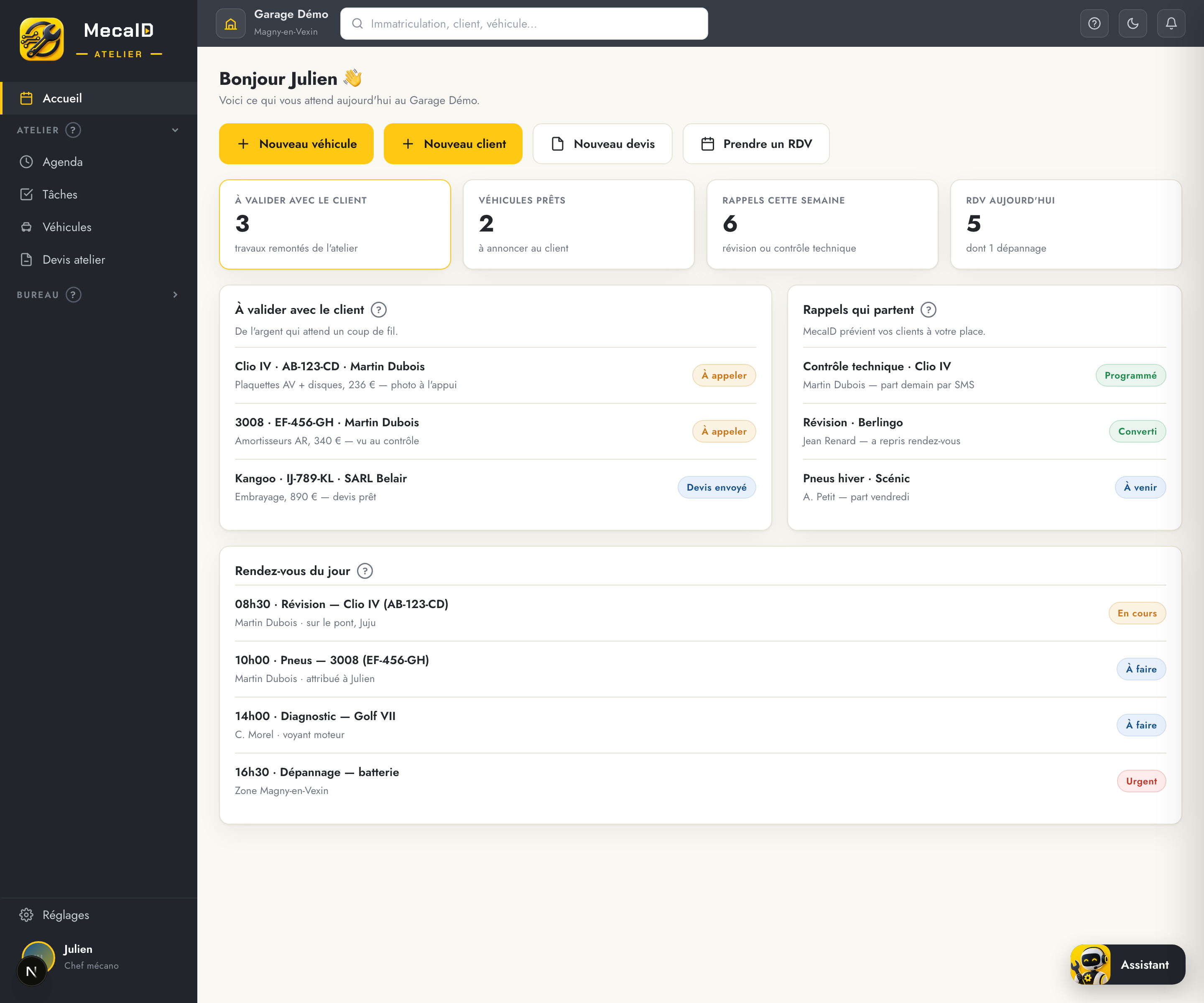Screen dimensions: 1204x1003
Task: Click the Nouveau client button
Action: 453,144
